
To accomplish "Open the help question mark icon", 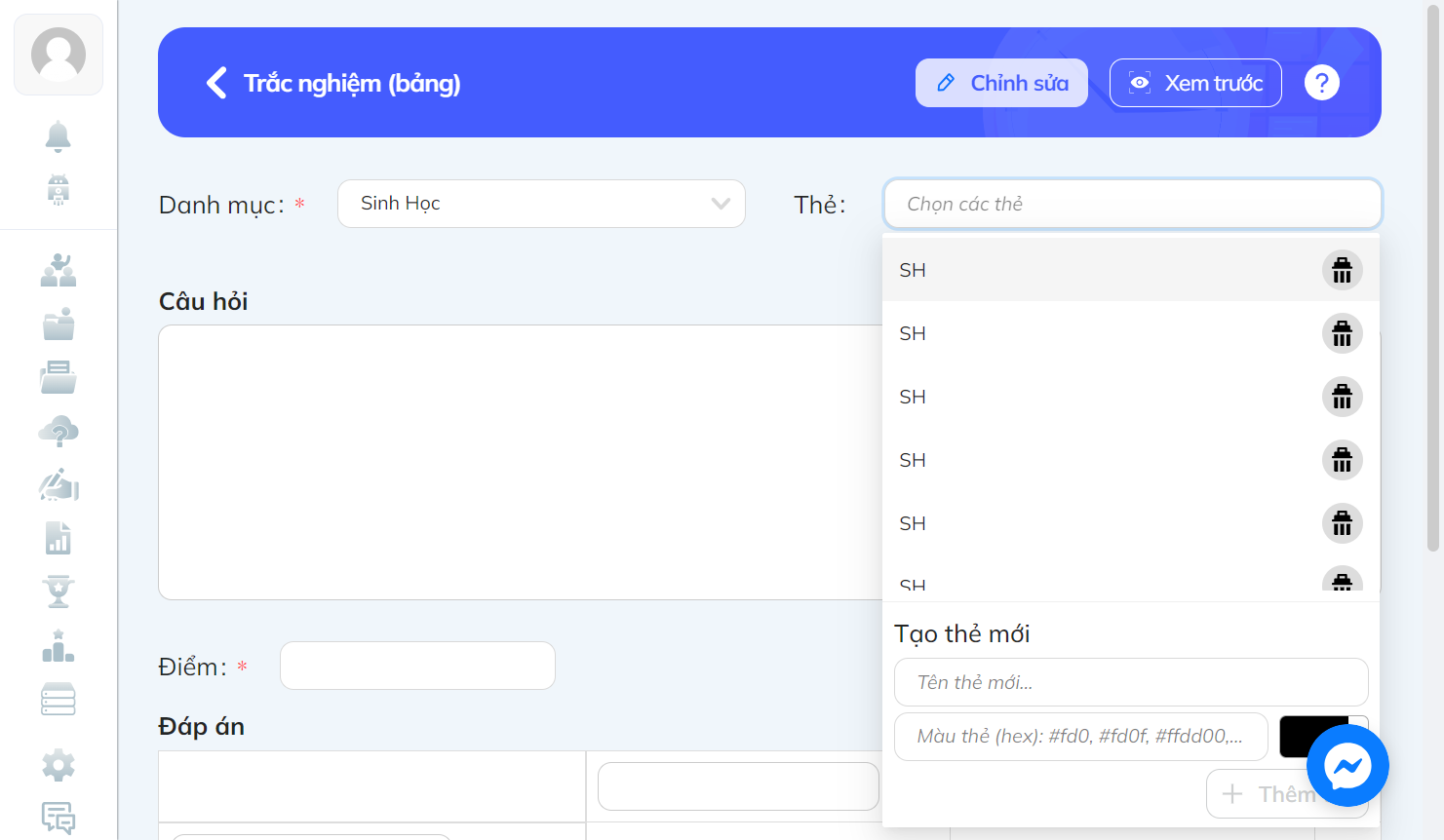I will 1322,83.
